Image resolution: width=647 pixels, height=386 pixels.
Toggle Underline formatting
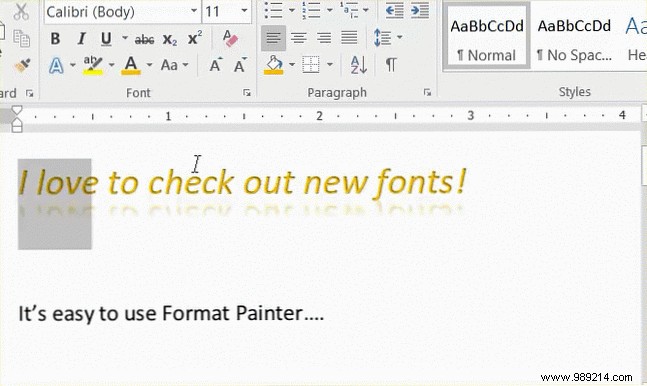[x=106, y=39]
